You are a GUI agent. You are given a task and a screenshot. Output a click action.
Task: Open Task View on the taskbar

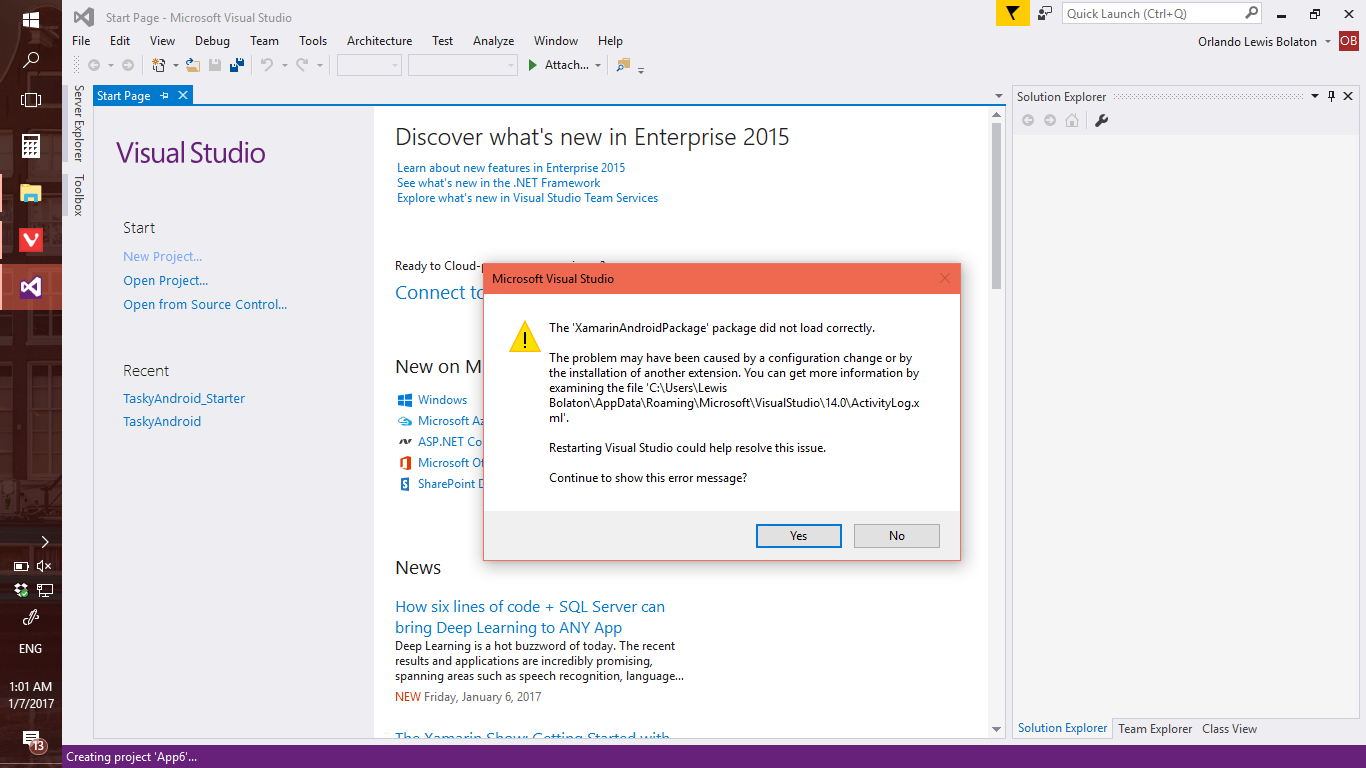coord(31,100)
